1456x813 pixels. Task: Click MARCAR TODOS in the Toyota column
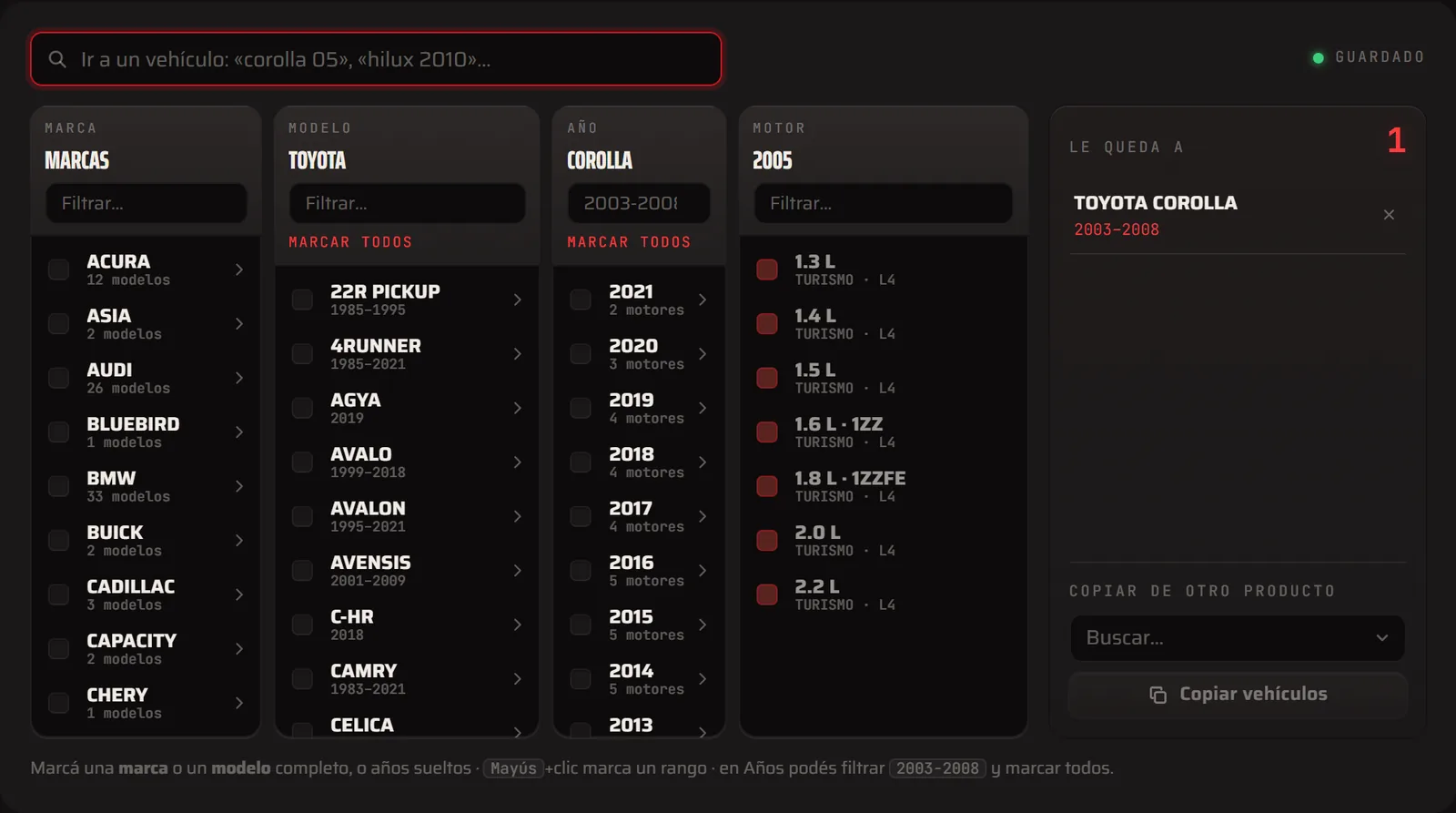[x=350, y=242]
